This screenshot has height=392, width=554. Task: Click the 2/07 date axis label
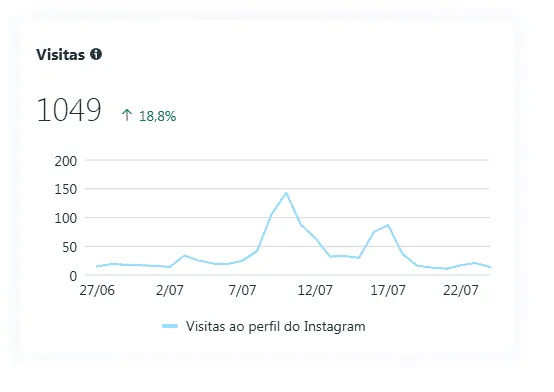click(x=170, y=290)
